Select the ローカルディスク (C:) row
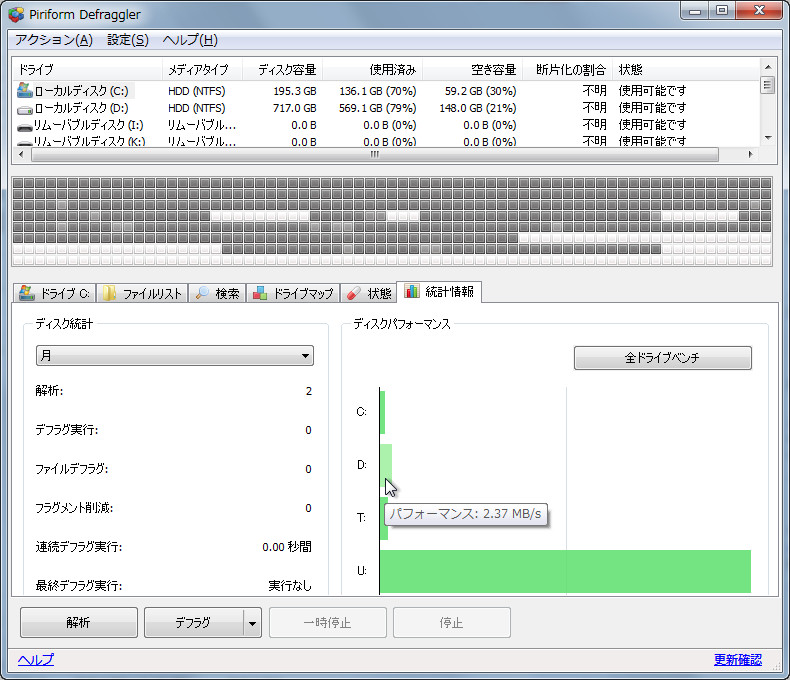The height and width of the screenshot is (680, 790). tap(385, 91)
